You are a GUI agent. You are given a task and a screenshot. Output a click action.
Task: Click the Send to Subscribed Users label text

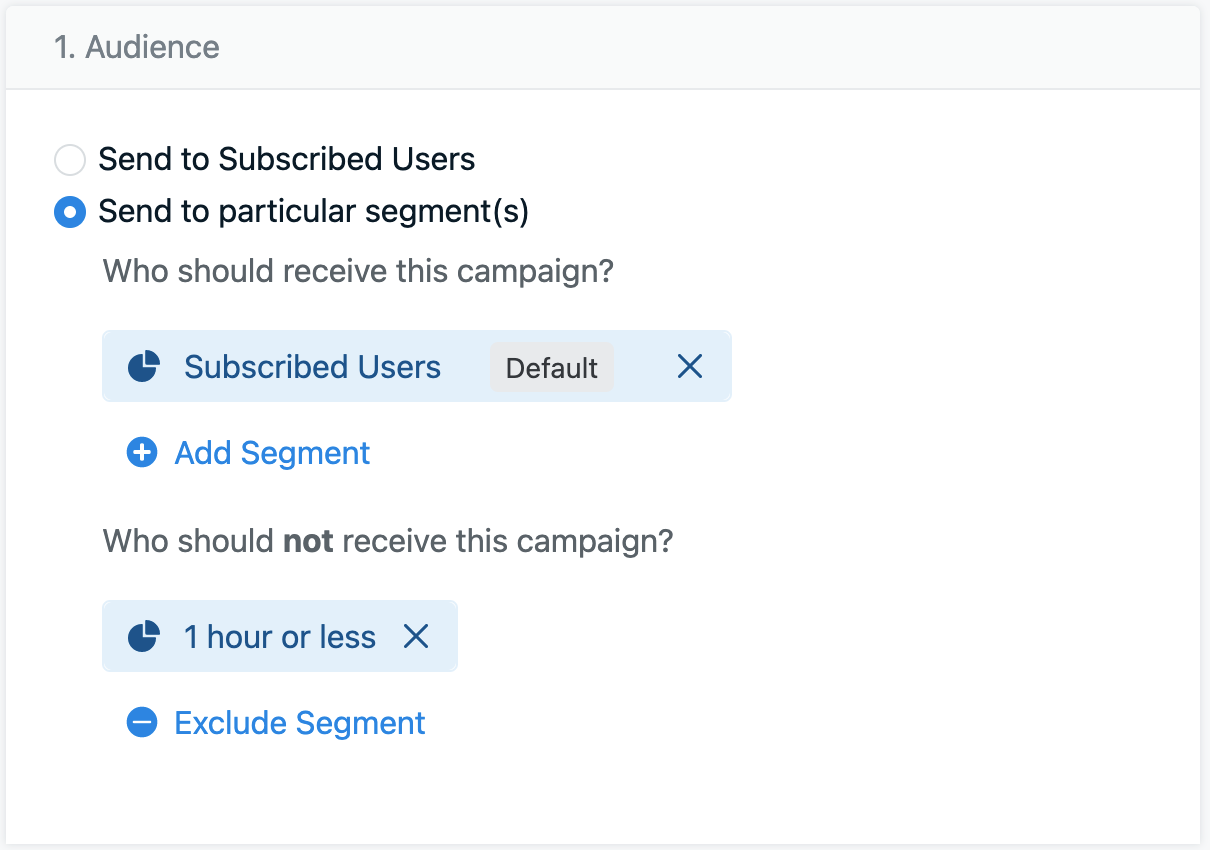286,160
